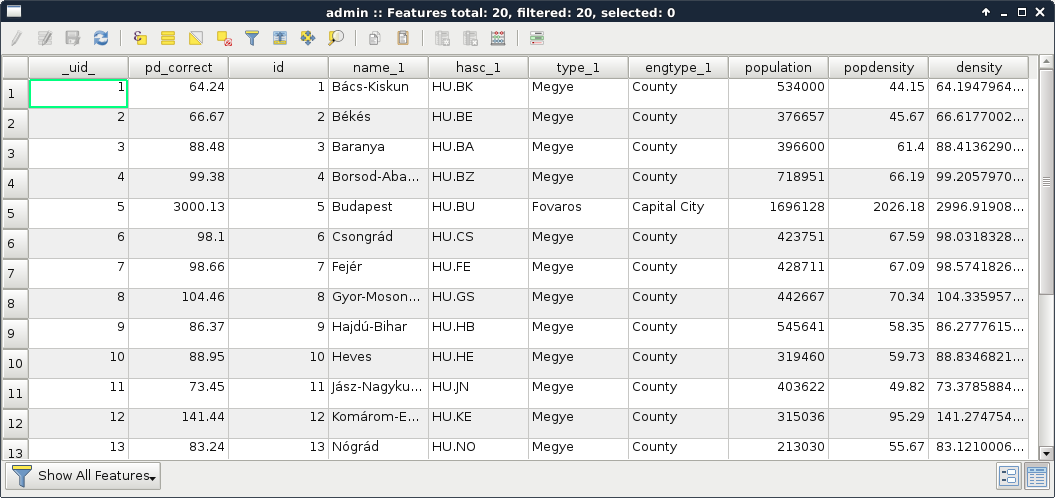
Task: Click density value 64.1947964...
Action: 979,94
